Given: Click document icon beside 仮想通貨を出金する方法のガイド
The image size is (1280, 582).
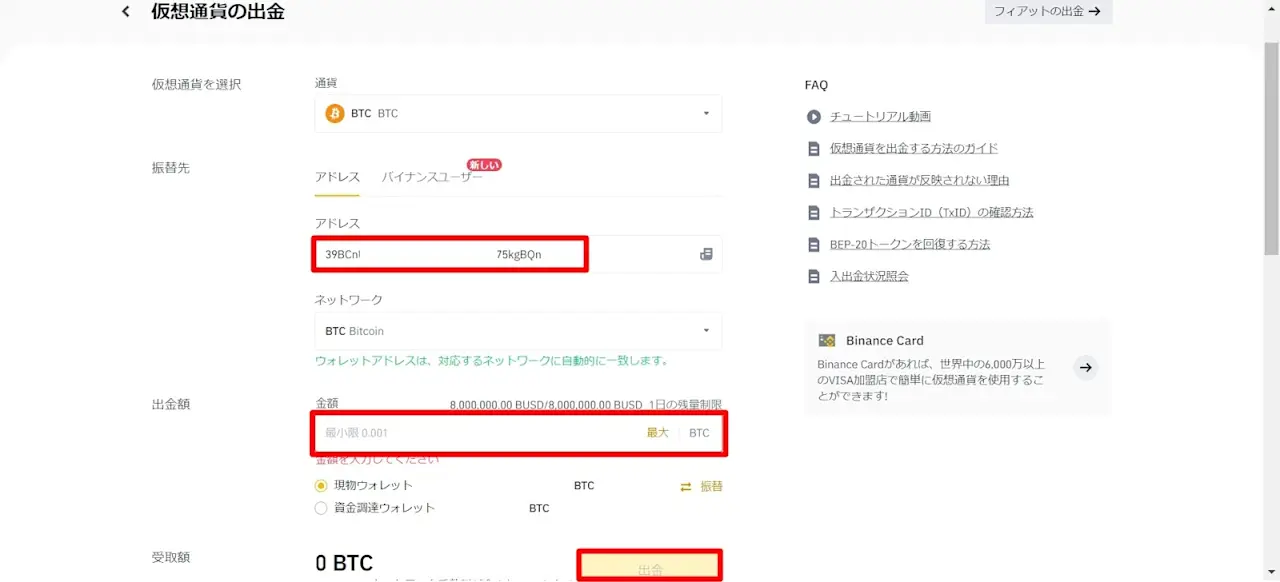Looking at the screenshot, I should 813,149.
